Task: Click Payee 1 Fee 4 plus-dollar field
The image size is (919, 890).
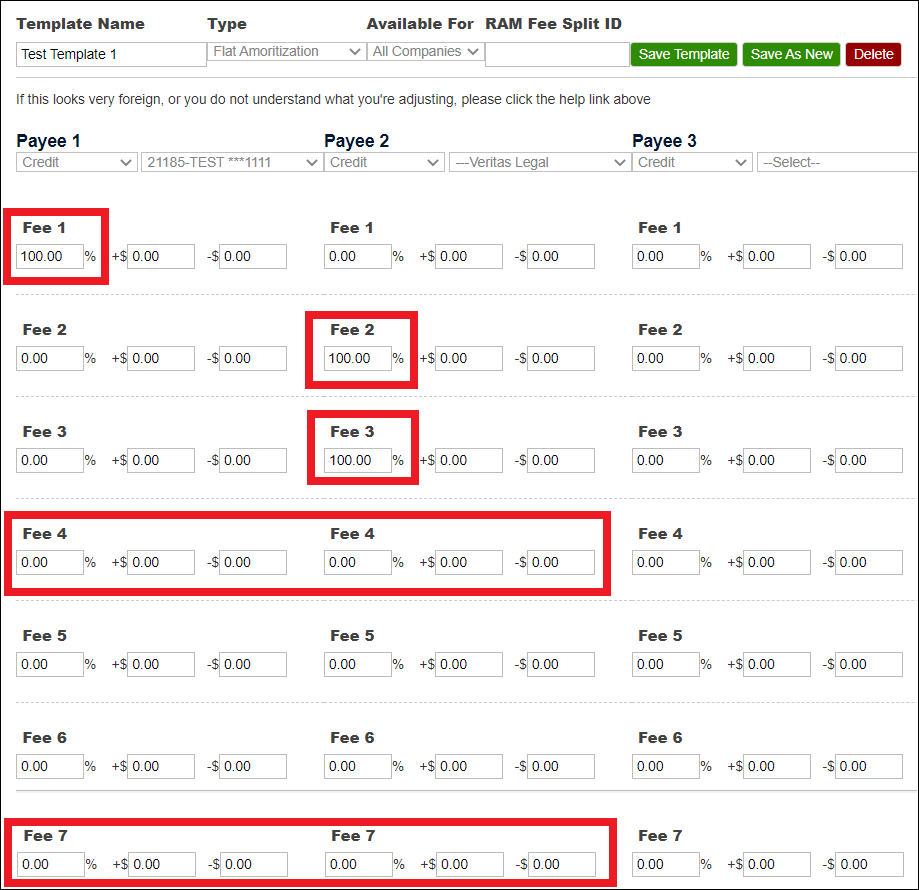Action: (x=161, y=563)
